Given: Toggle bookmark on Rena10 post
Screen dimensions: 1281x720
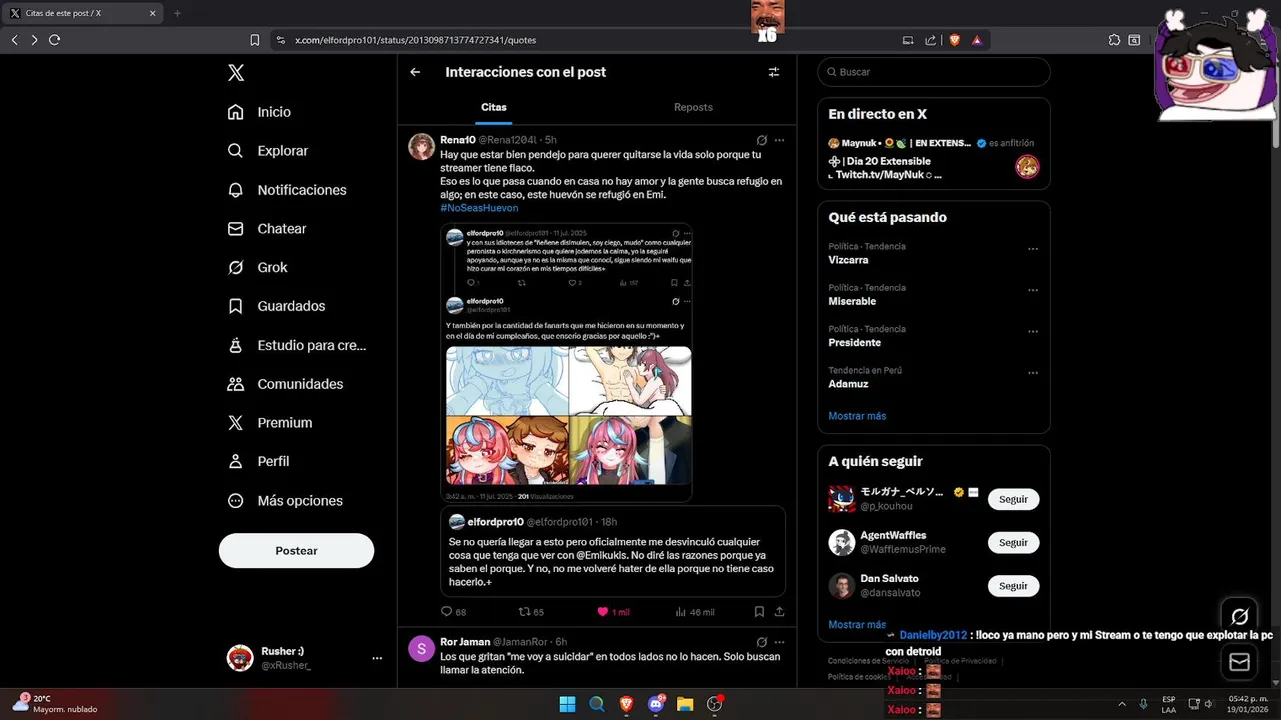Looking at the screenshot, I should point(759,612).
